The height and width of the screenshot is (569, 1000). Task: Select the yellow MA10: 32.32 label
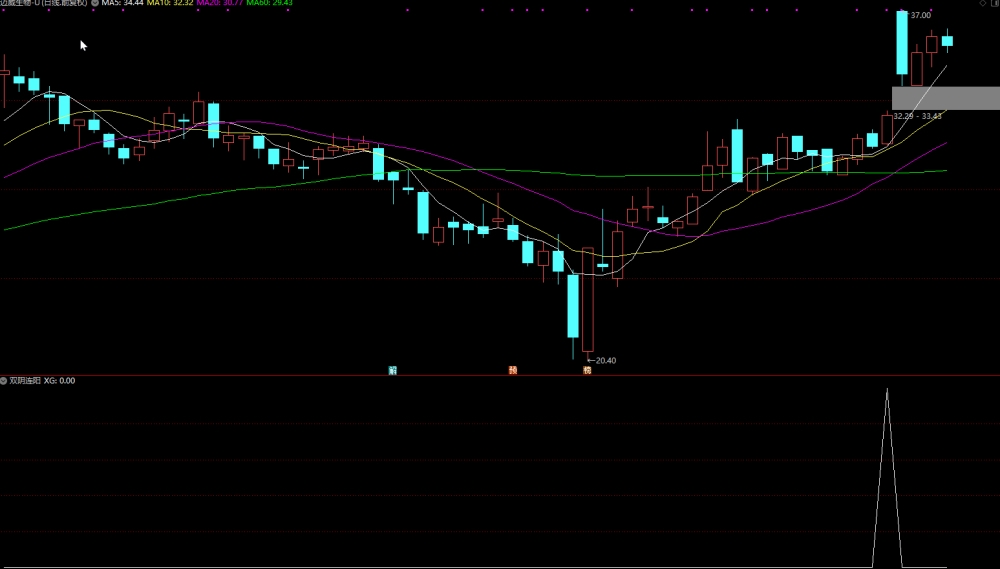point(170,3)
